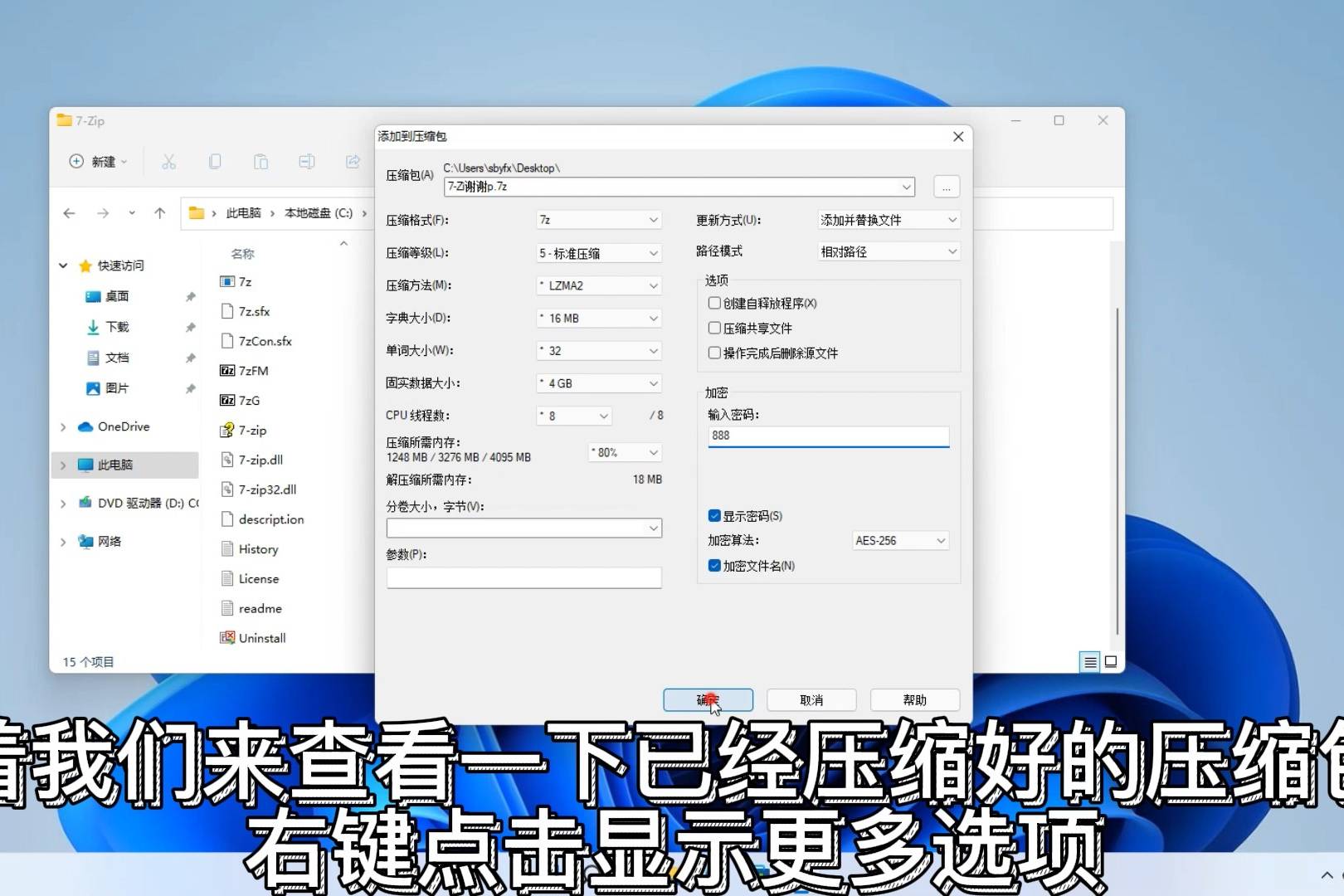
Task: Select the Uninstall program file
Action: click(252, 638)
